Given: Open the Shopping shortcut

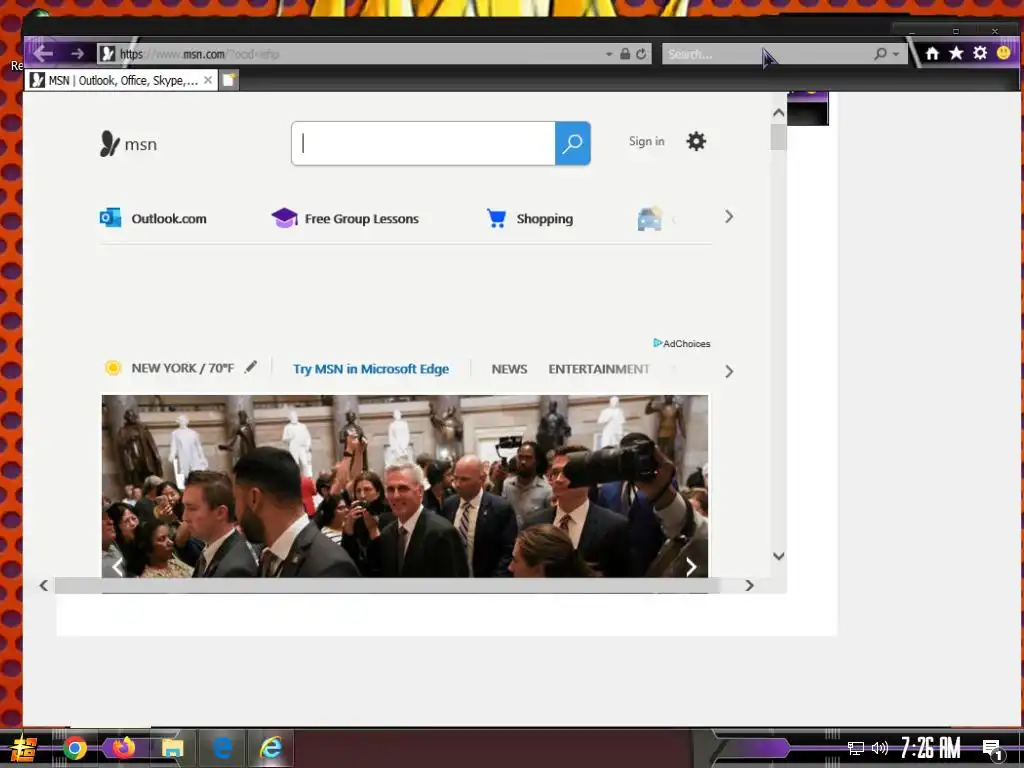Looking at the screenshot, I should coord(530,218).
